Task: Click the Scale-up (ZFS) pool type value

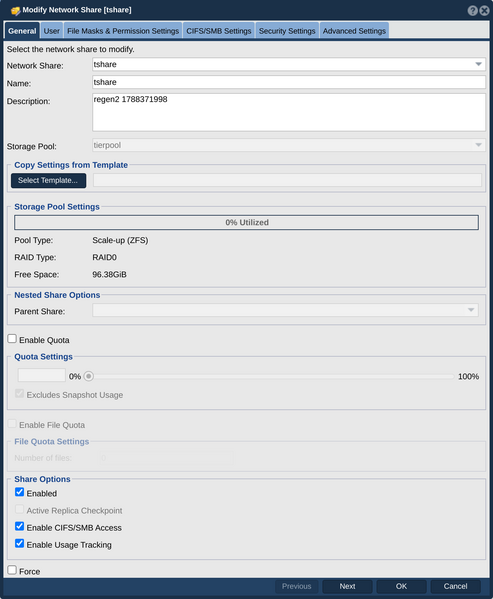Action: [x=120, y=240]
